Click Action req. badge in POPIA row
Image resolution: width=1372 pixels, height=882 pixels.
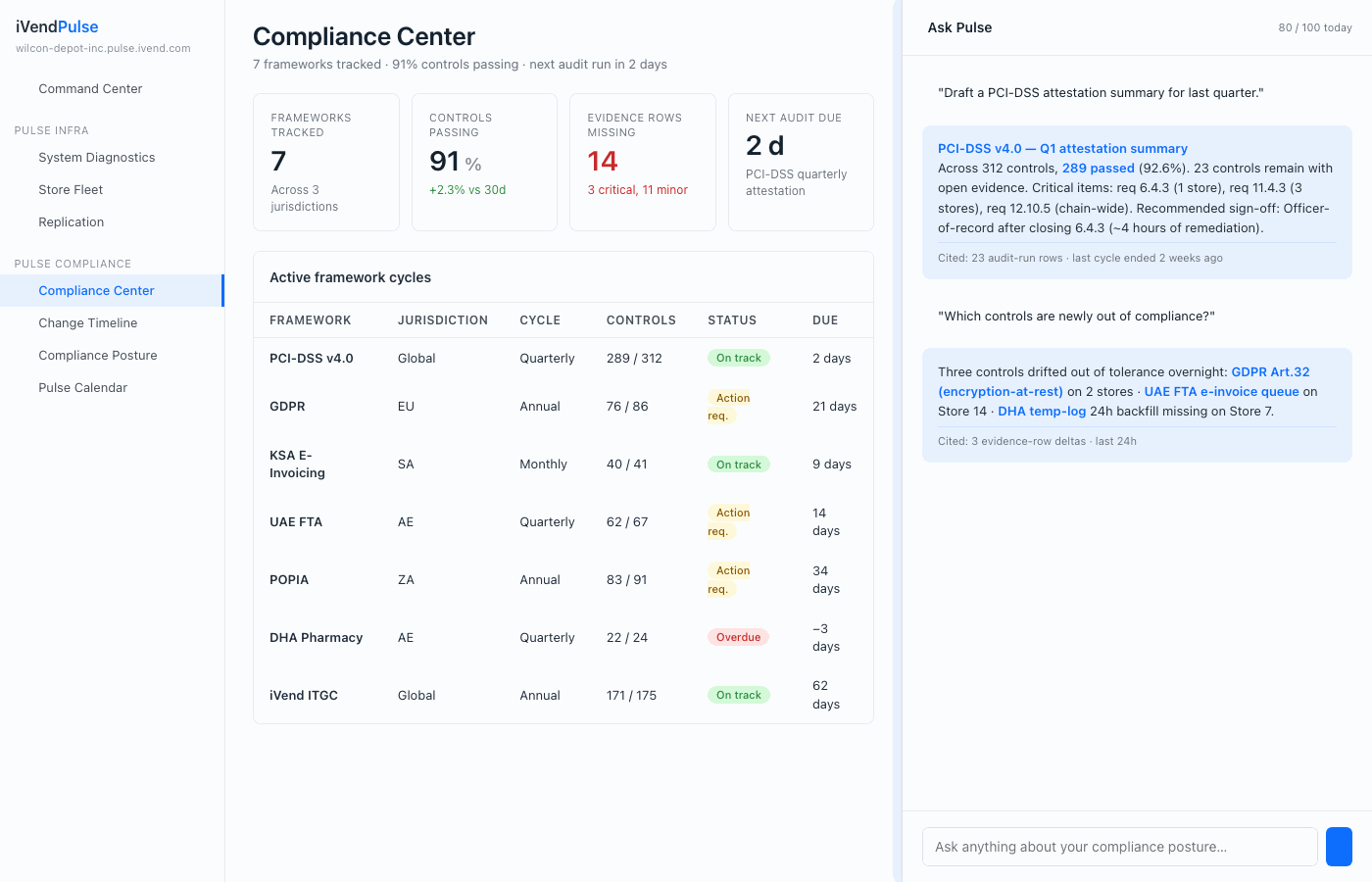730,579
